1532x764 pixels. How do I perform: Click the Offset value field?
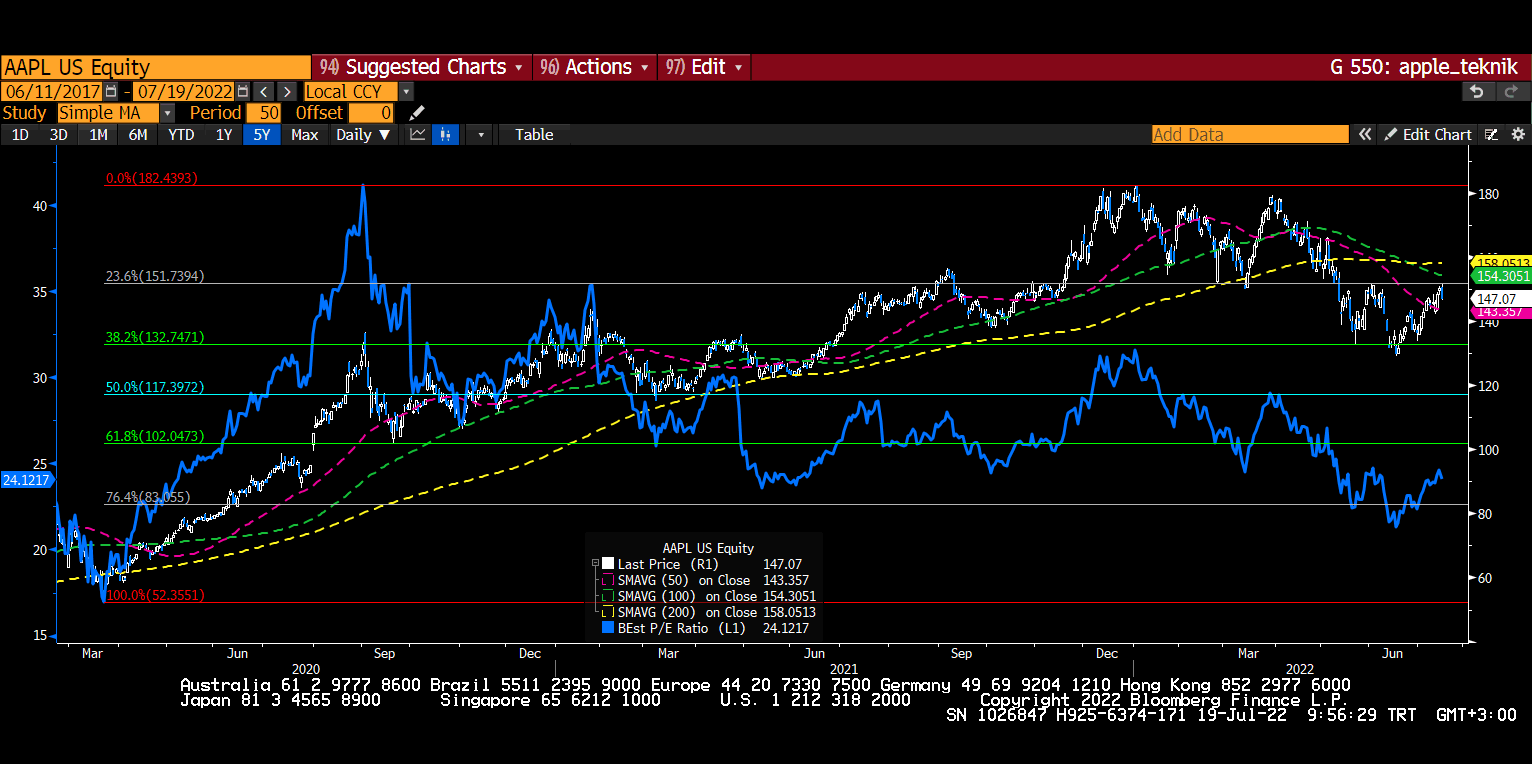371,113
